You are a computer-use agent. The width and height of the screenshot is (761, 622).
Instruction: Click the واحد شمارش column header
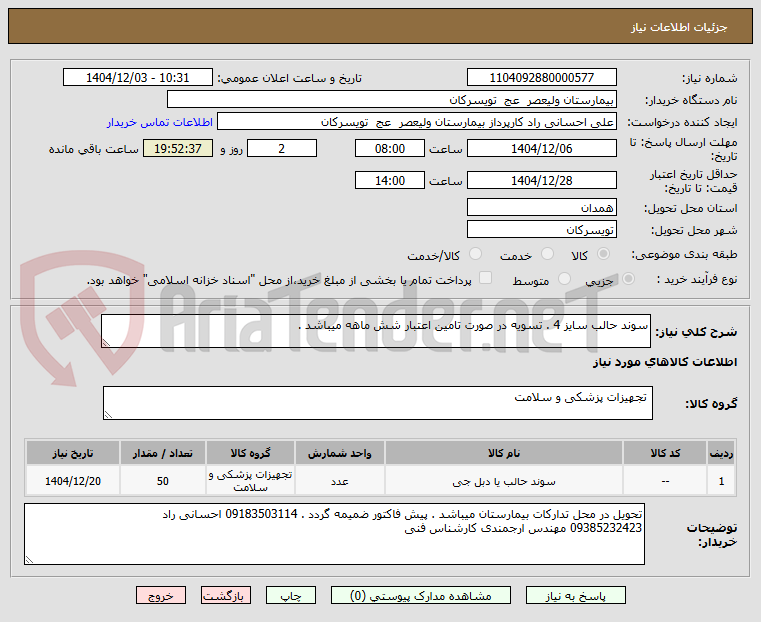pos(340,453)
